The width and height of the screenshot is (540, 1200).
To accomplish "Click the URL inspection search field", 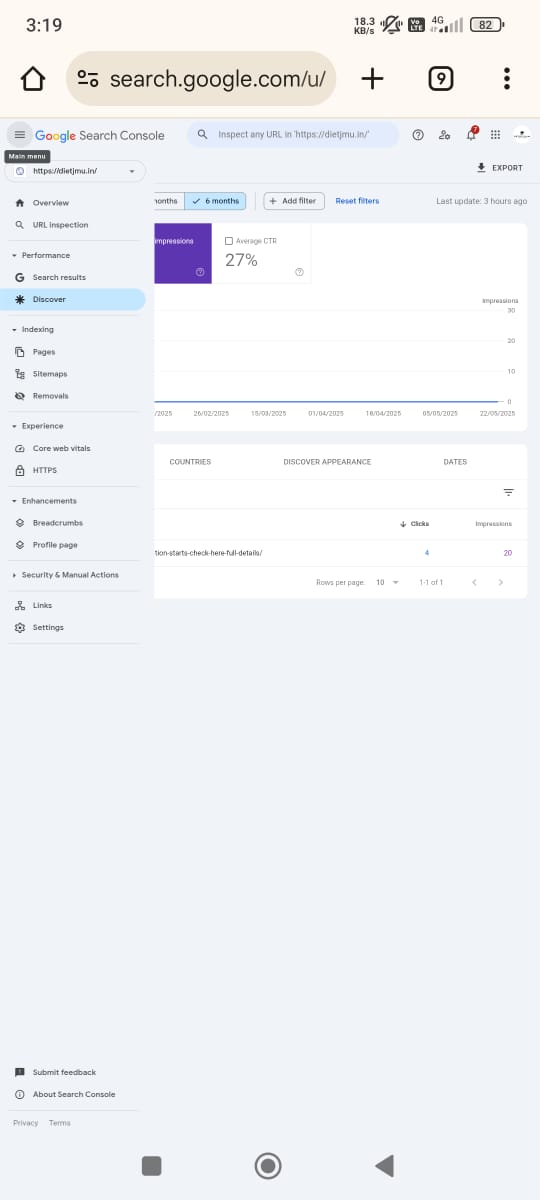I will [293, 135].
